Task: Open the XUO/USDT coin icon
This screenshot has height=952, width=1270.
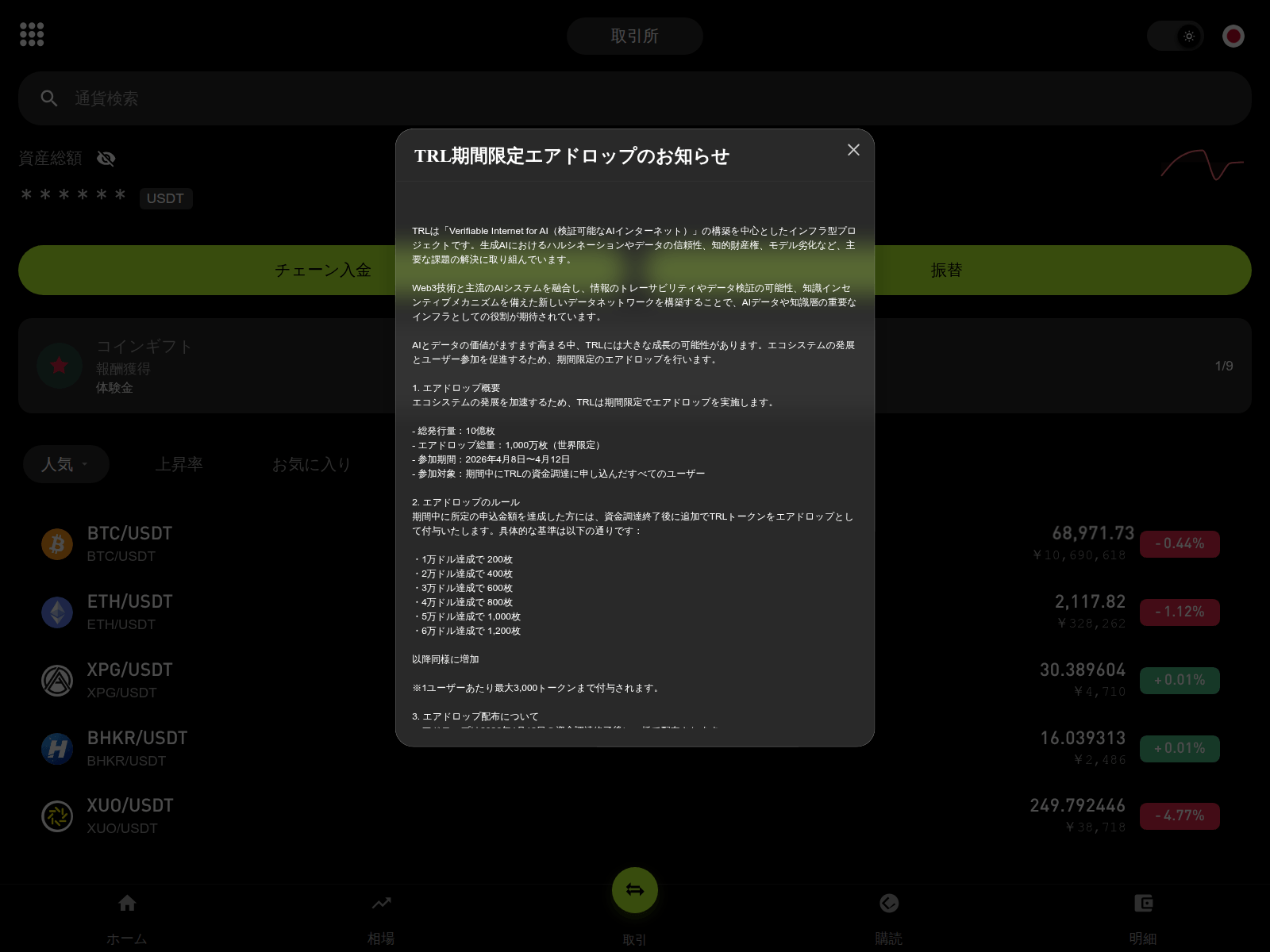Action: [57, 816]
